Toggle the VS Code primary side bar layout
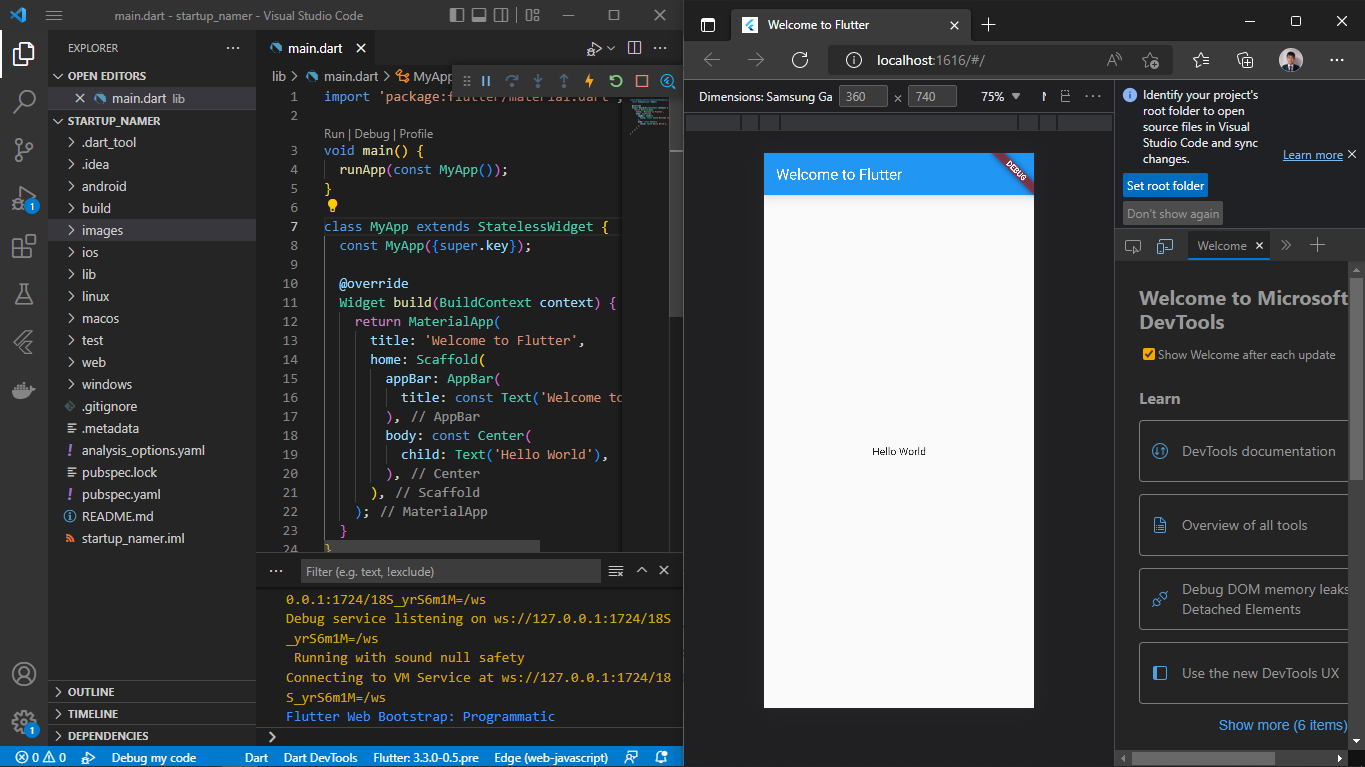Screen dimensions: 1365x767 click(x=457, y=16)
